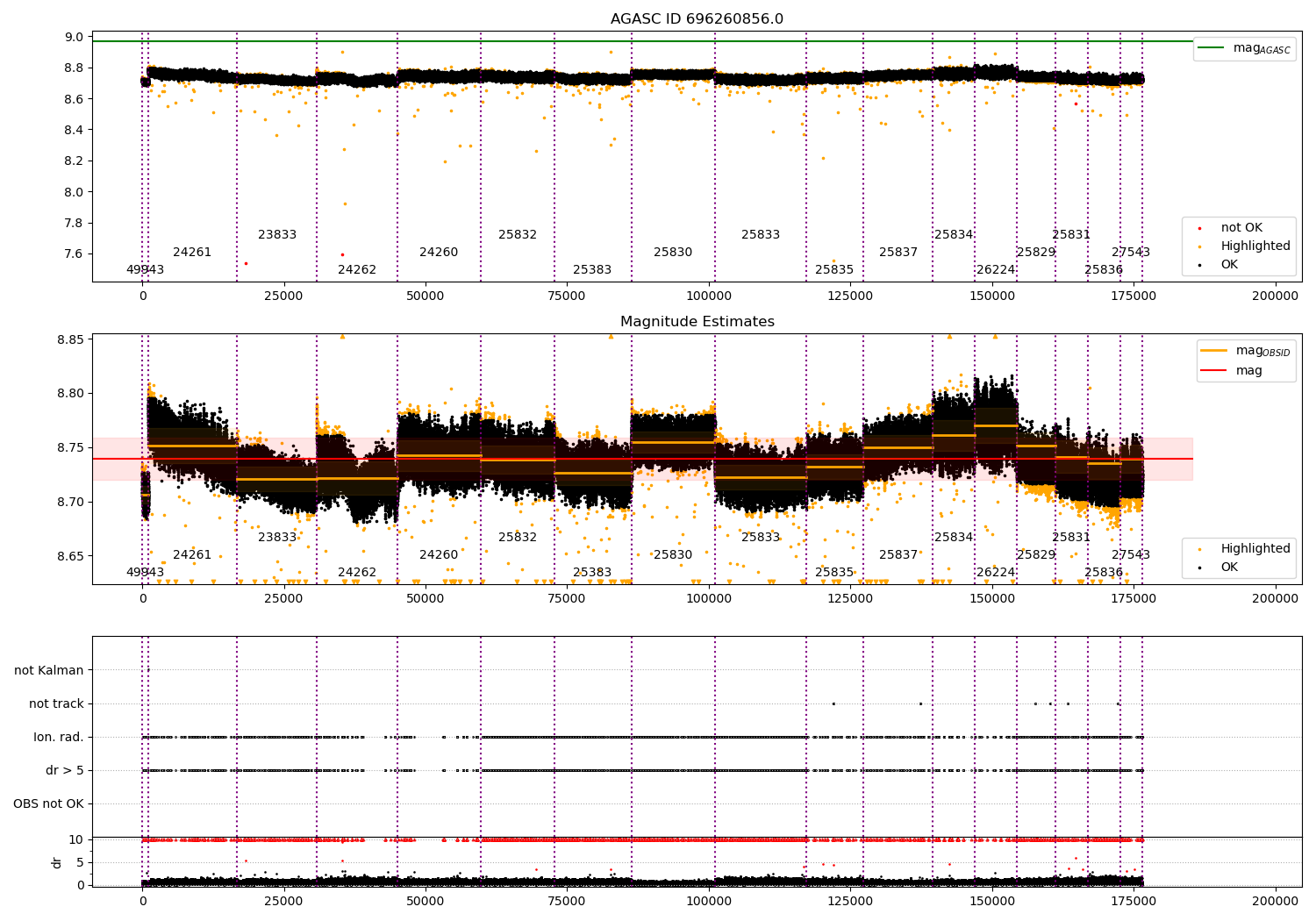Image resolution: width=1316 pixels, height=921 pixels.
Task: Click OBSID label 24261 in the middle plot
Action: pos(192,555)
